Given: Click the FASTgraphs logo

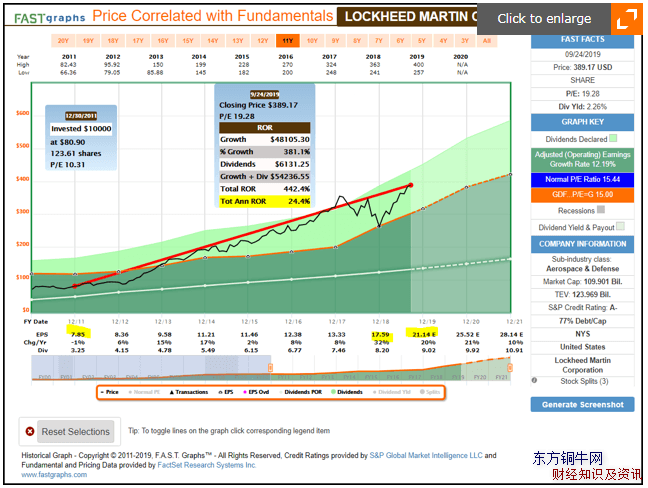Looking at the screenshot, I should click(x=50, y=18).
